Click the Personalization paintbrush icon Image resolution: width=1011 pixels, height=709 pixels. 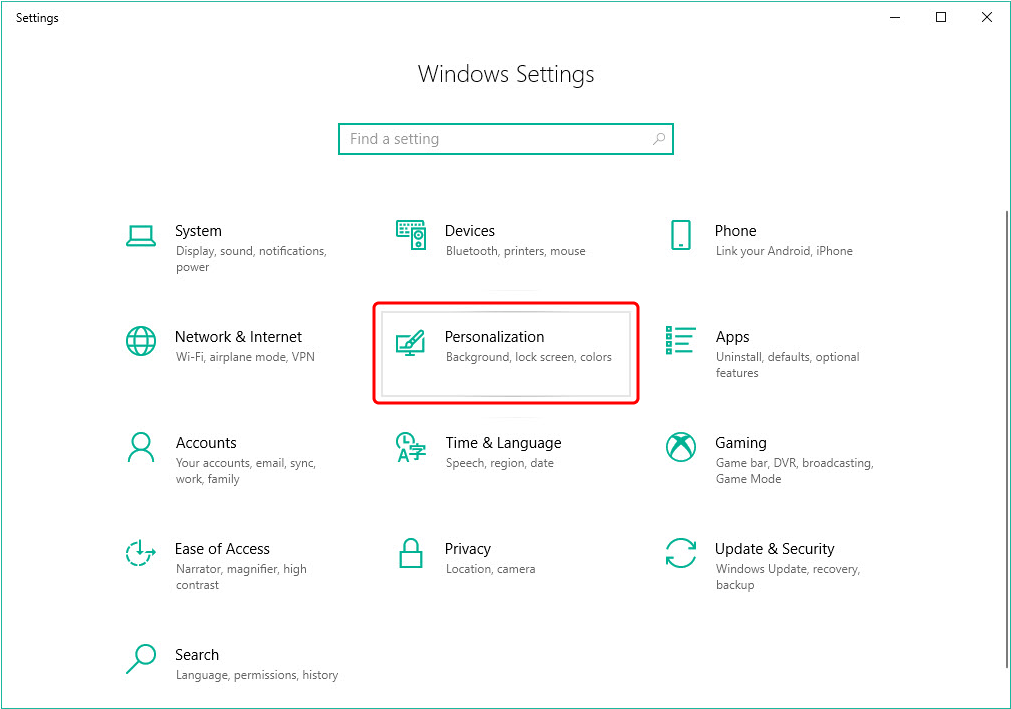[x=411, y=343]
